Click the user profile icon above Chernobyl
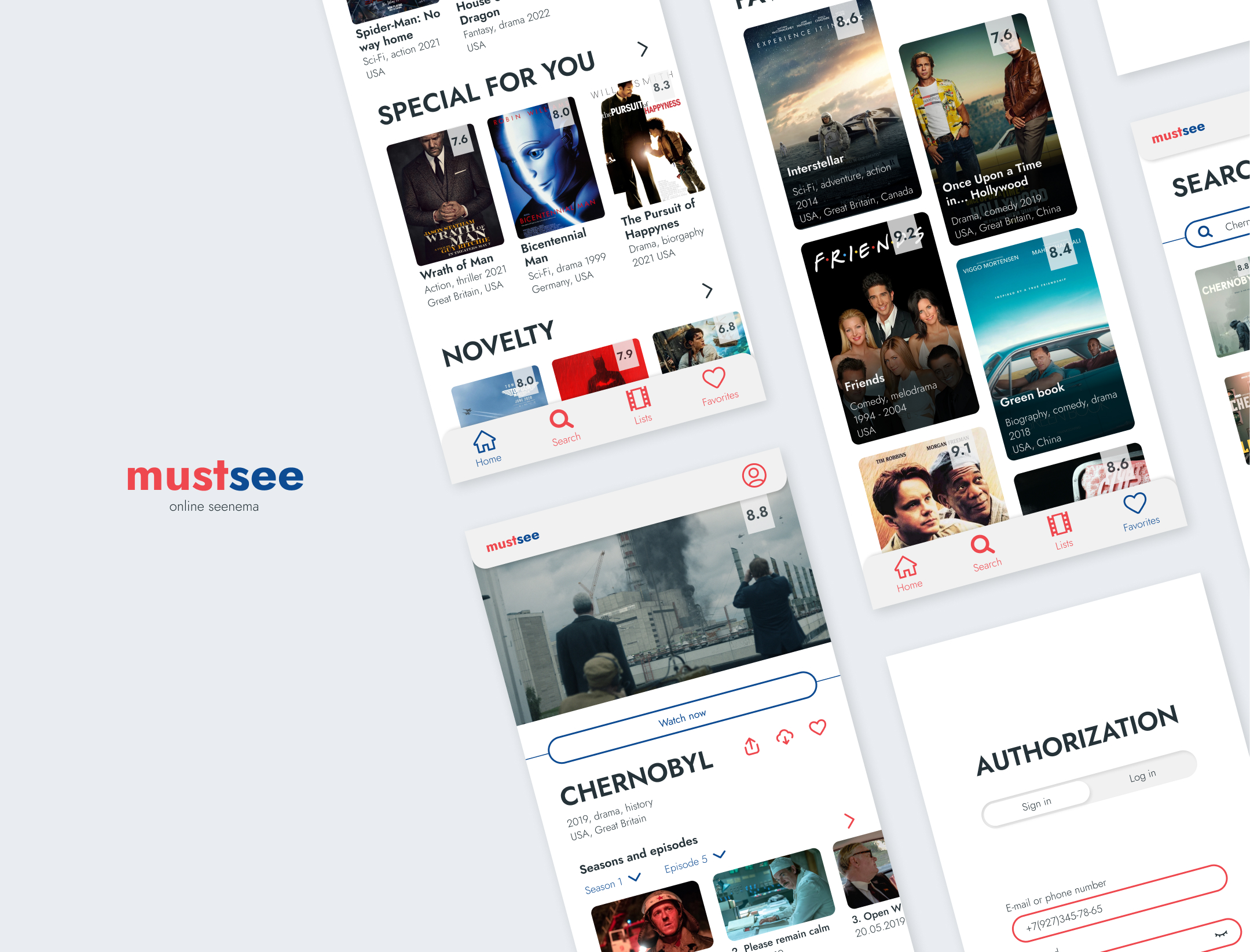Viewport: 1250px width, 952px height. pyautogui.click(x=754, y=475)
